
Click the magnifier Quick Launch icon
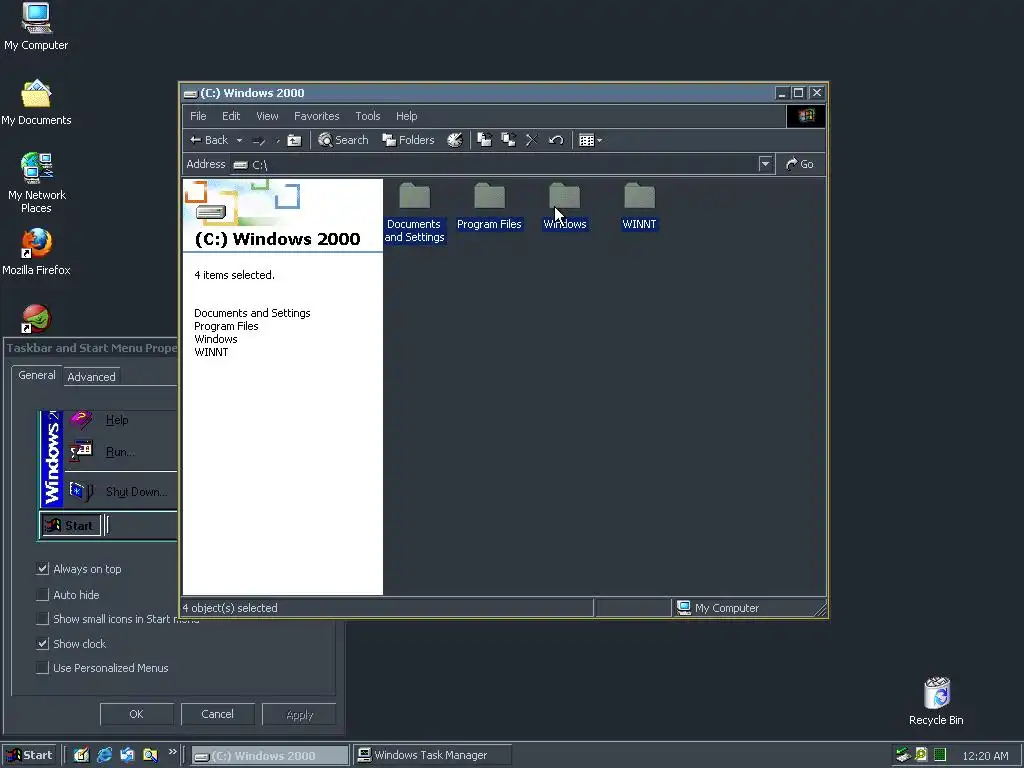(150, 755)
